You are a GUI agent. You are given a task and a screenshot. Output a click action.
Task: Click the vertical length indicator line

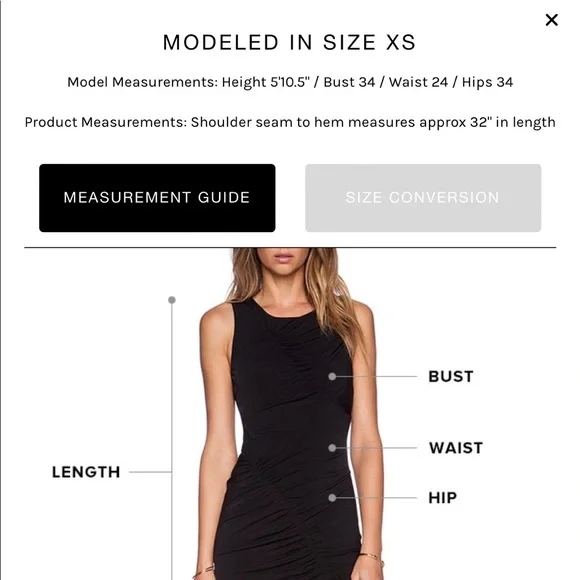coord(172,440)
